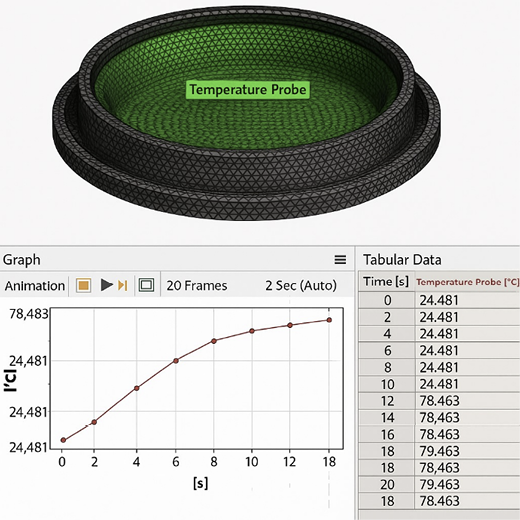
Task: Select the Tabular Data panel title
Action: tap(402, 260)
